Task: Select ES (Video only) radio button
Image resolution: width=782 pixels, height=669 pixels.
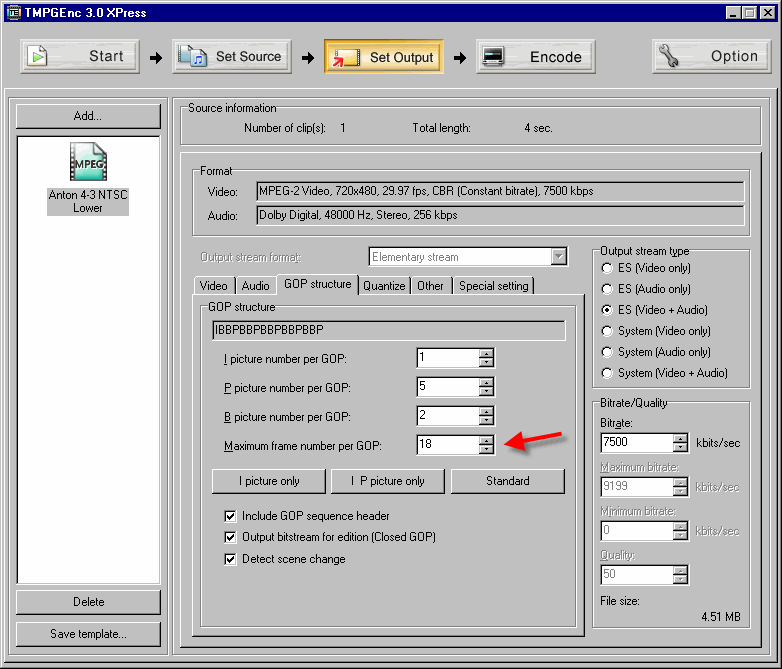Action: point(607,268)
